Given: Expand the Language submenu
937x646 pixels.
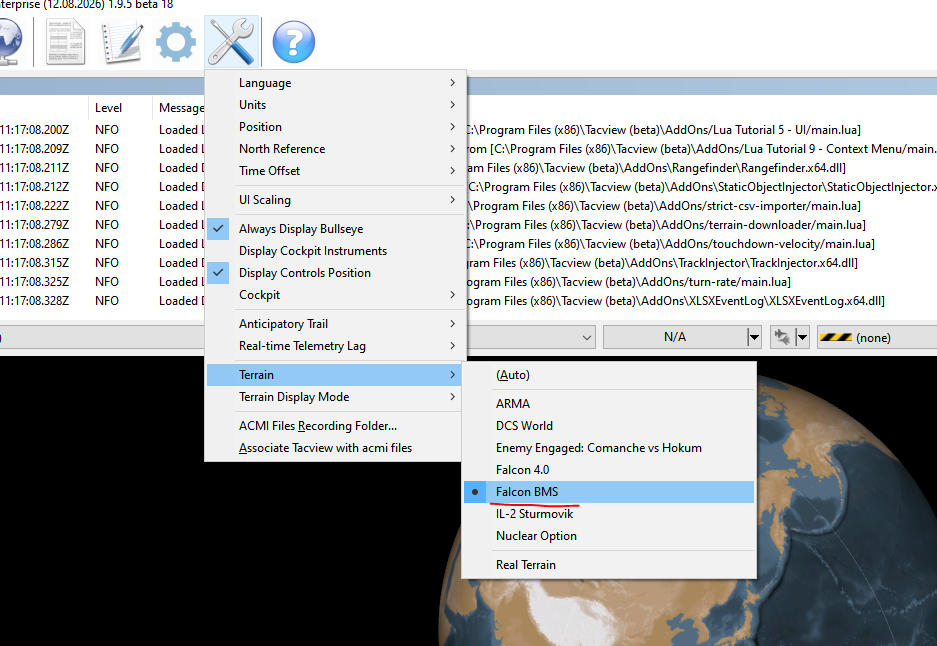Looking at the screenshot, I should 335,83.
